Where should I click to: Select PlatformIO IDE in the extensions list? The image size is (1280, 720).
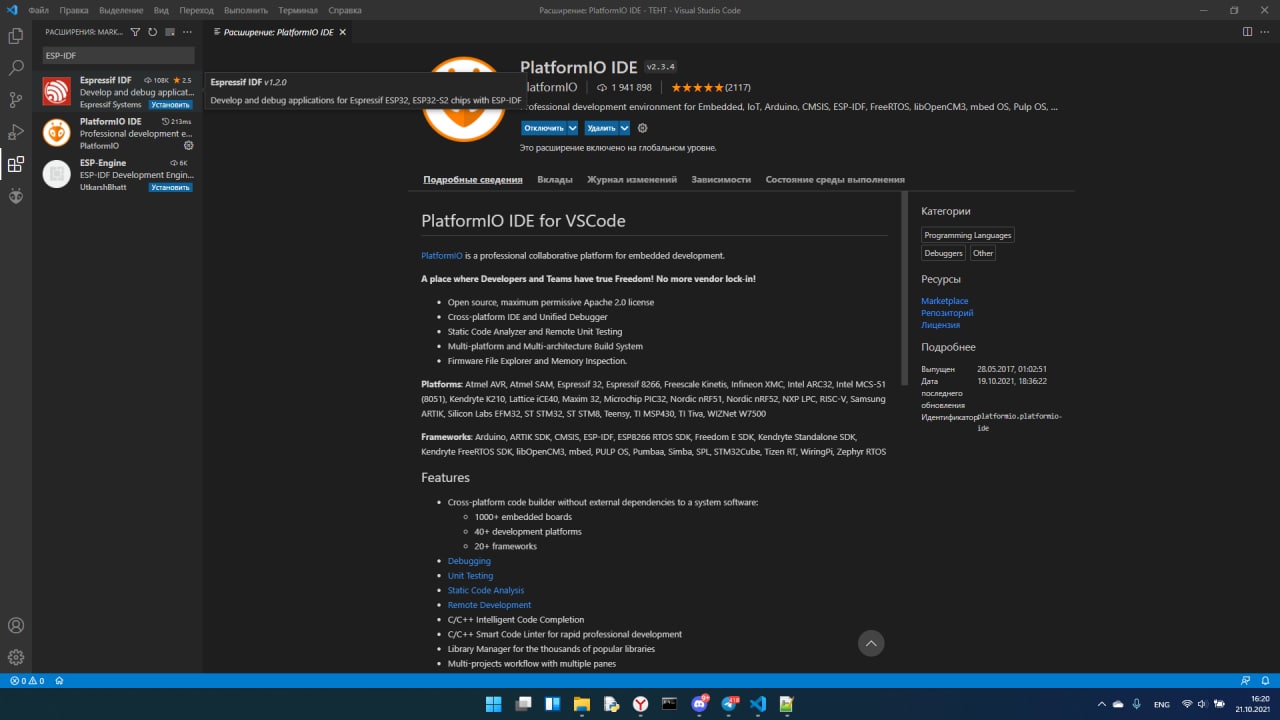[118, 133]
